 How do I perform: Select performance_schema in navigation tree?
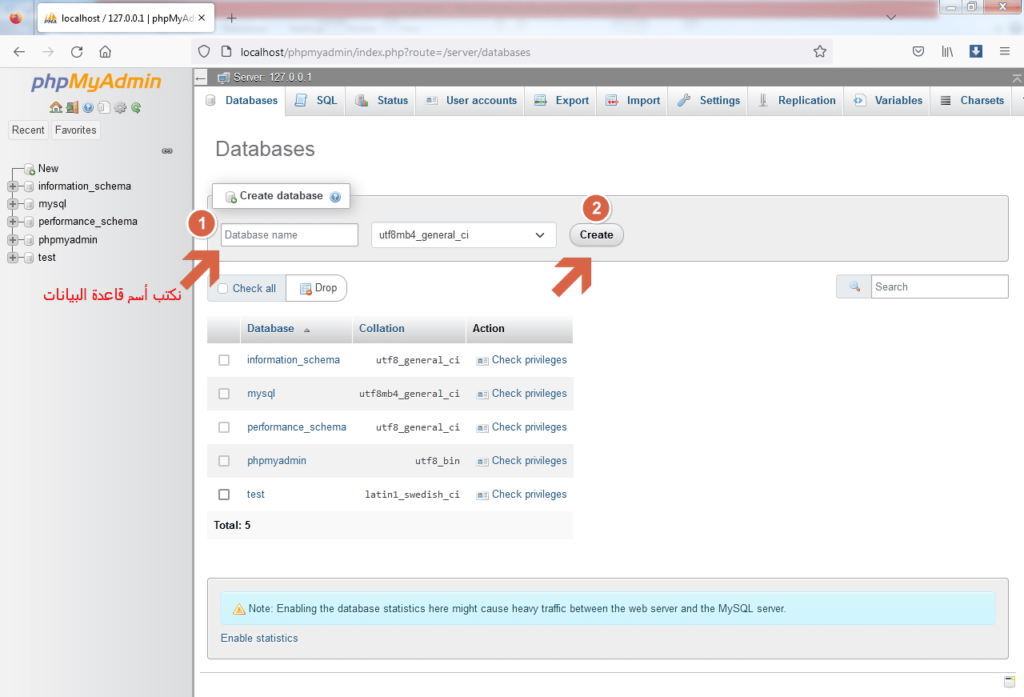point(88,221)
